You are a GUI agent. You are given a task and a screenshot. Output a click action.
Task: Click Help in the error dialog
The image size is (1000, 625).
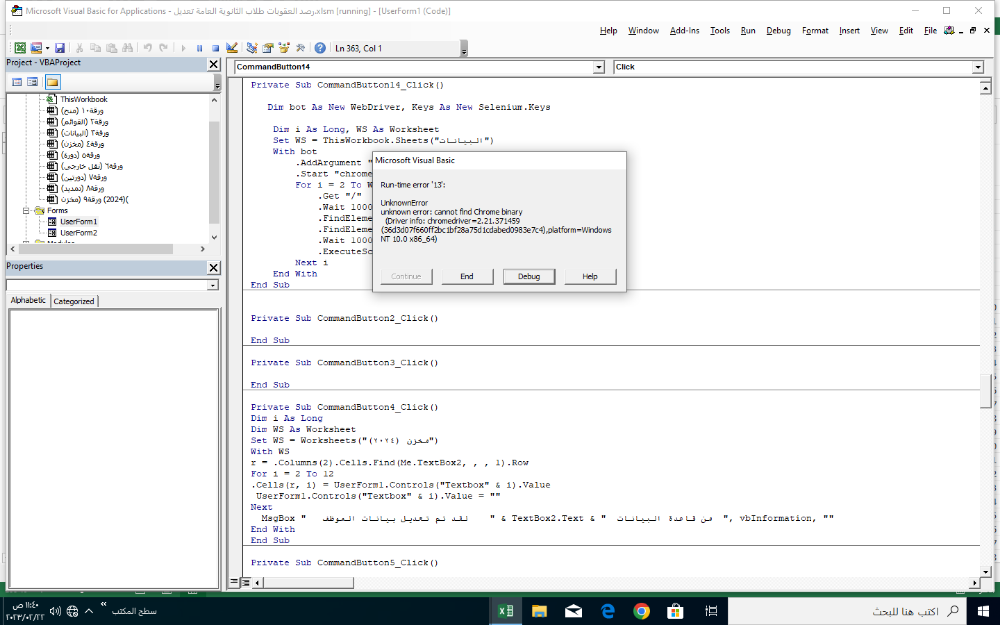pyautogui.click(x=590, y=276)
